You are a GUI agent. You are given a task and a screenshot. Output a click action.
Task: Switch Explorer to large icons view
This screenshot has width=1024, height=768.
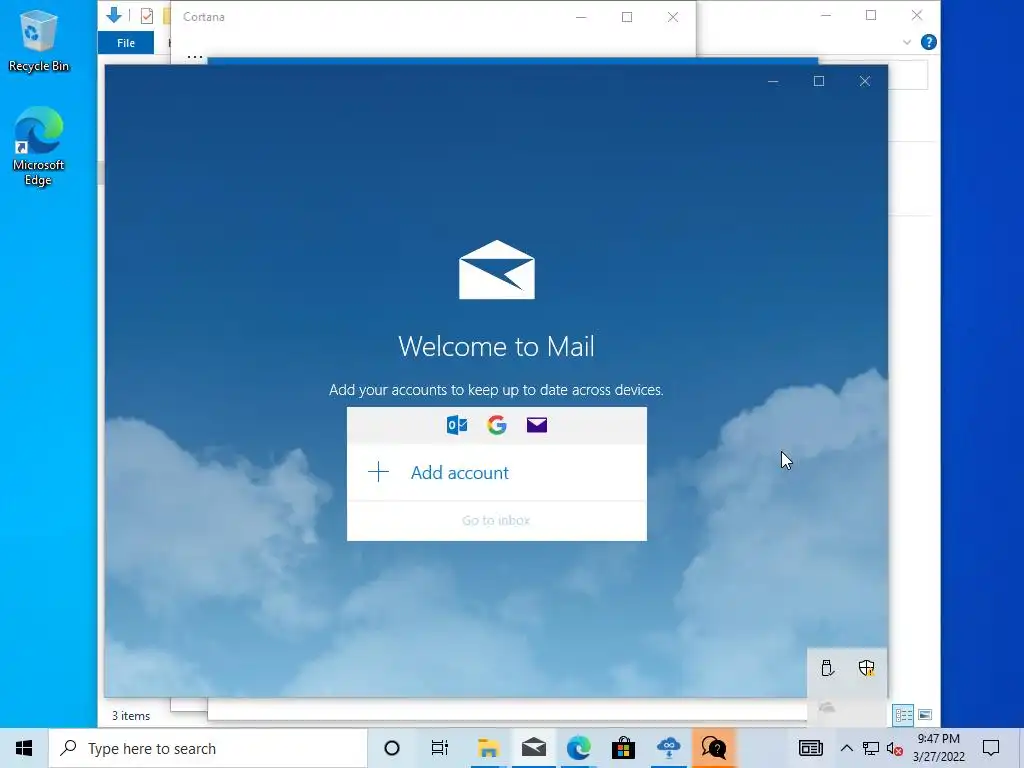click(x=925, y=715)
